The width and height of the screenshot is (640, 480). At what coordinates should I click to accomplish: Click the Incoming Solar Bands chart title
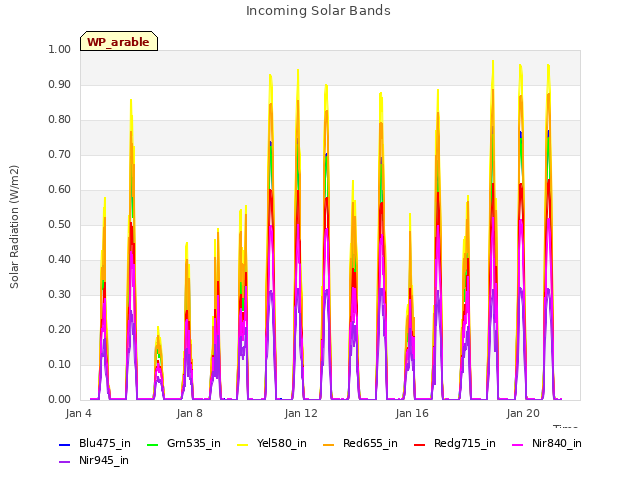(318, 11)
